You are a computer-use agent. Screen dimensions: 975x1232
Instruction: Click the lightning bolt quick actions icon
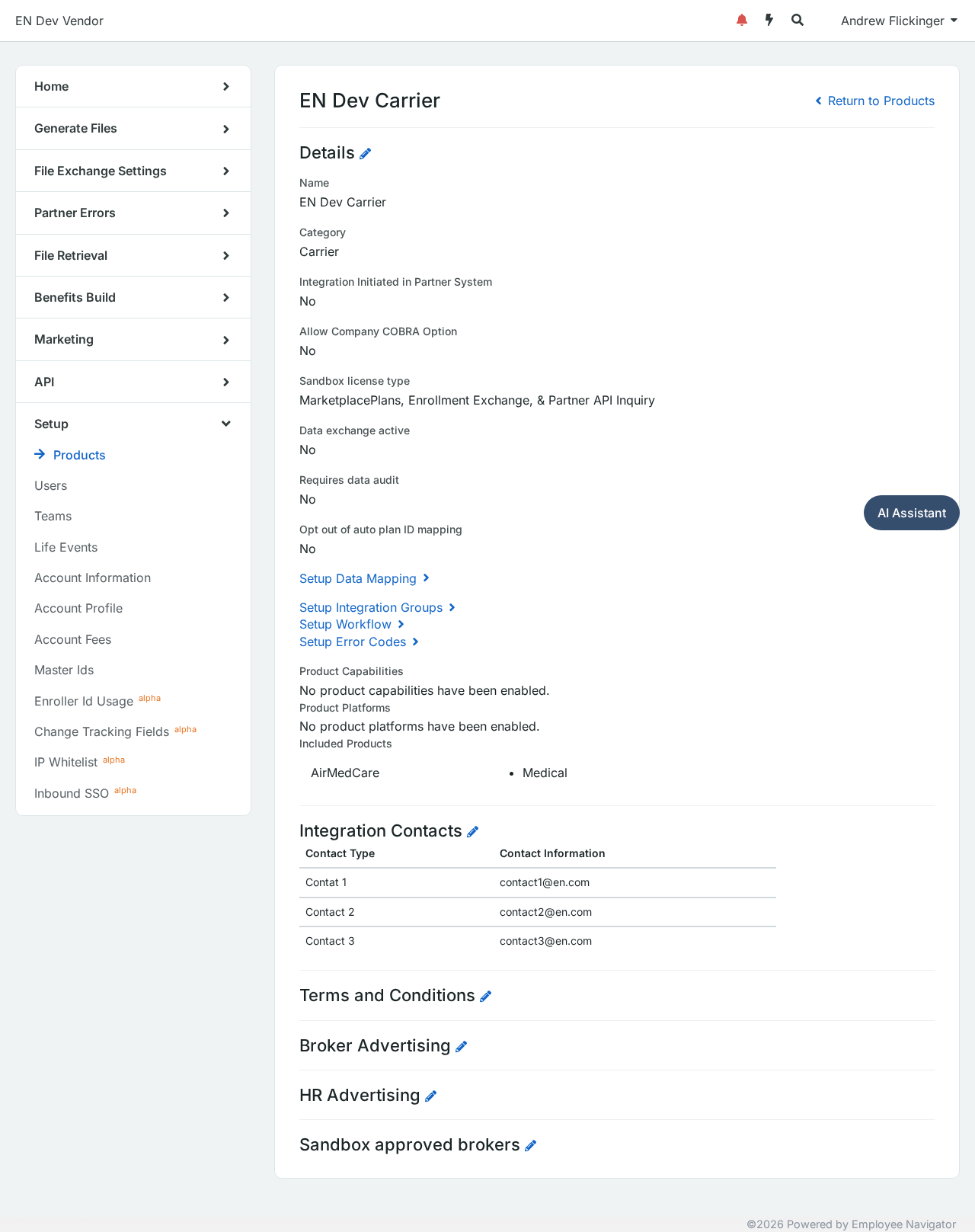point(769,21)
